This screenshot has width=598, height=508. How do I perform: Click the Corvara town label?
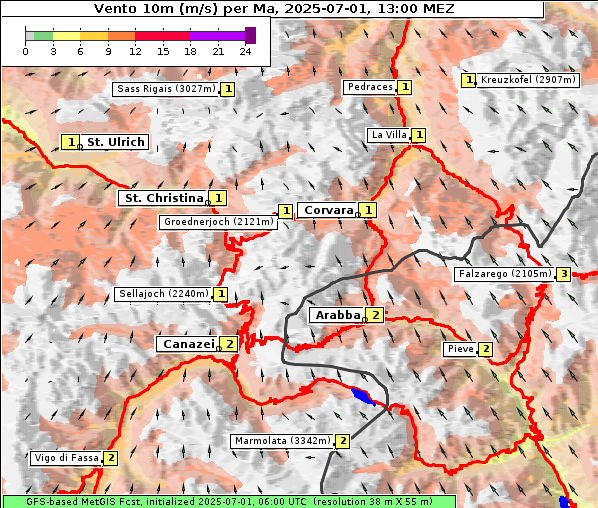tap(328, 210)
